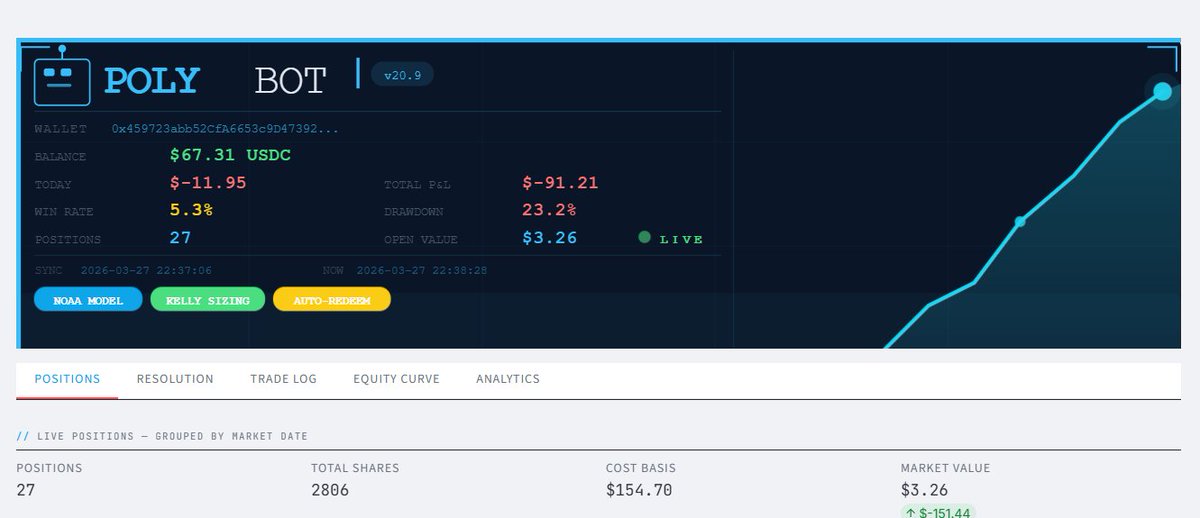
Task: Click the total P&L value $-91.21
Action: [560, 183]
